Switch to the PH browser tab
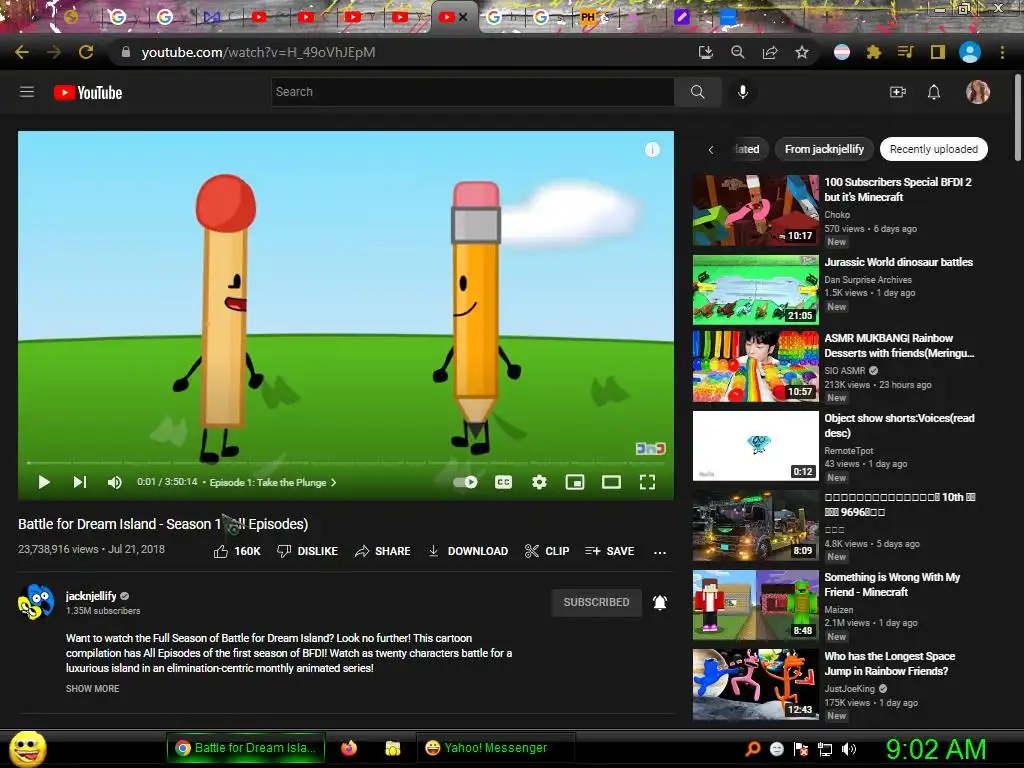This screenshot has width=1024, height=768. tap(588, 17)
